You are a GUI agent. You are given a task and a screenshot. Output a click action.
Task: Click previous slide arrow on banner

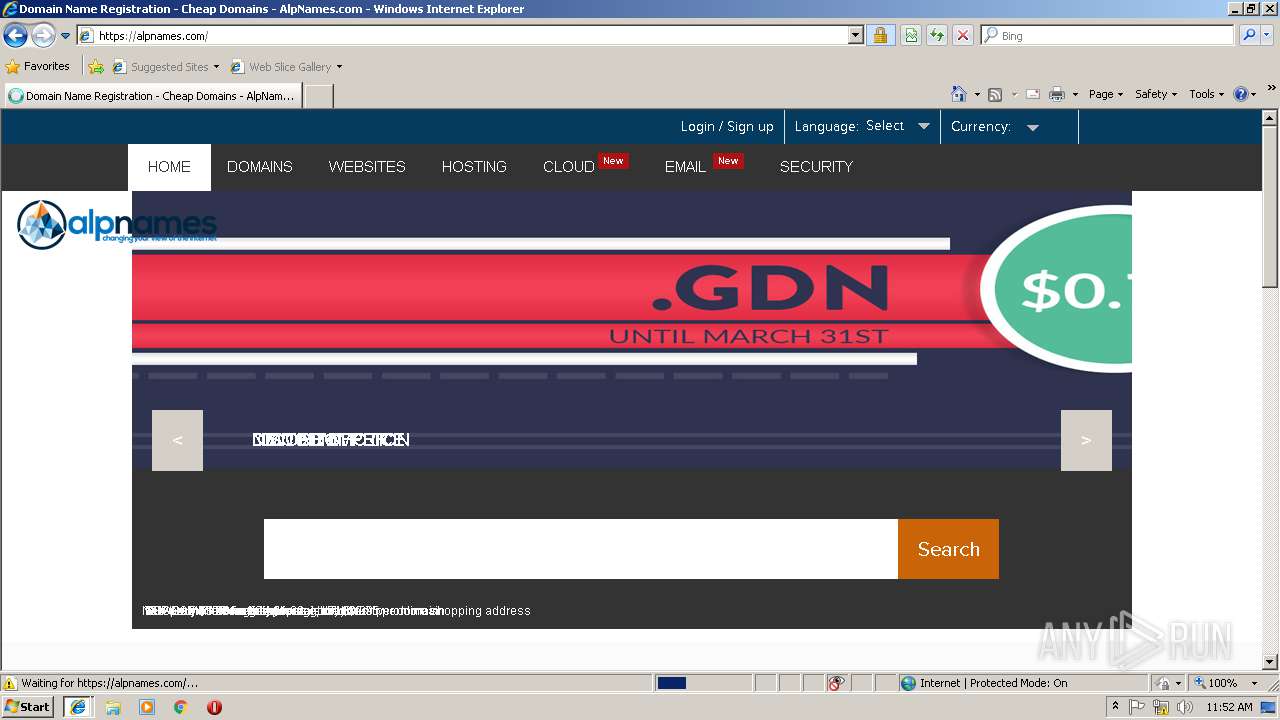pos(177,440)
